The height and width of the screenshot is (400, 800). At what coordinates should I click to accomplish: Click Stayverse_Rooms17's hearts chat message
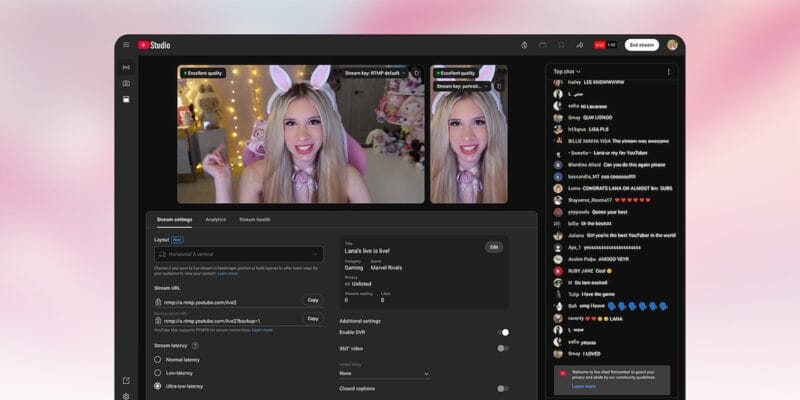[x=609, y=200]
